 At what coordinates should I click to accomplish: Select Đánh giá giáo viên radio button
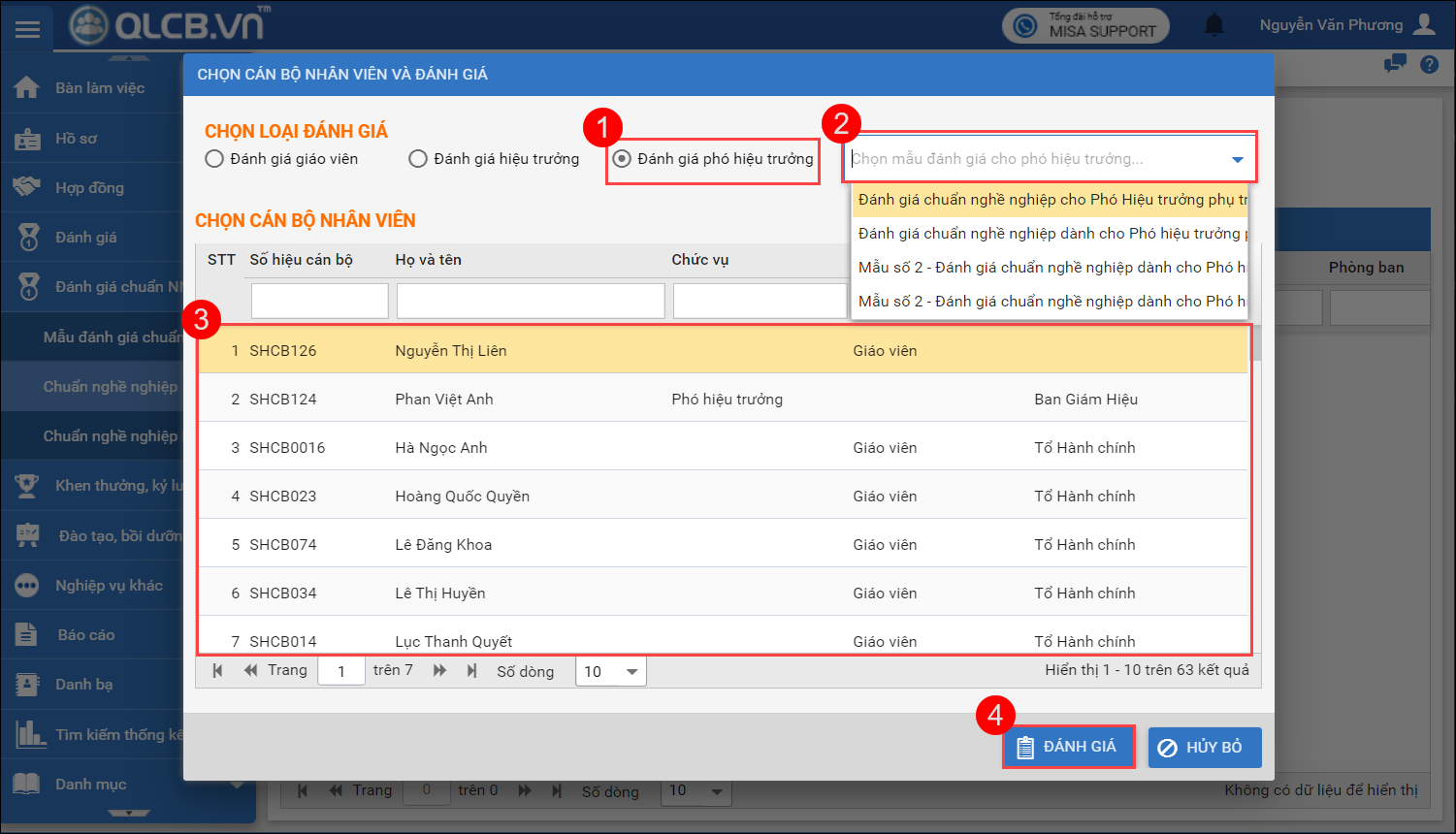[214, 159]
